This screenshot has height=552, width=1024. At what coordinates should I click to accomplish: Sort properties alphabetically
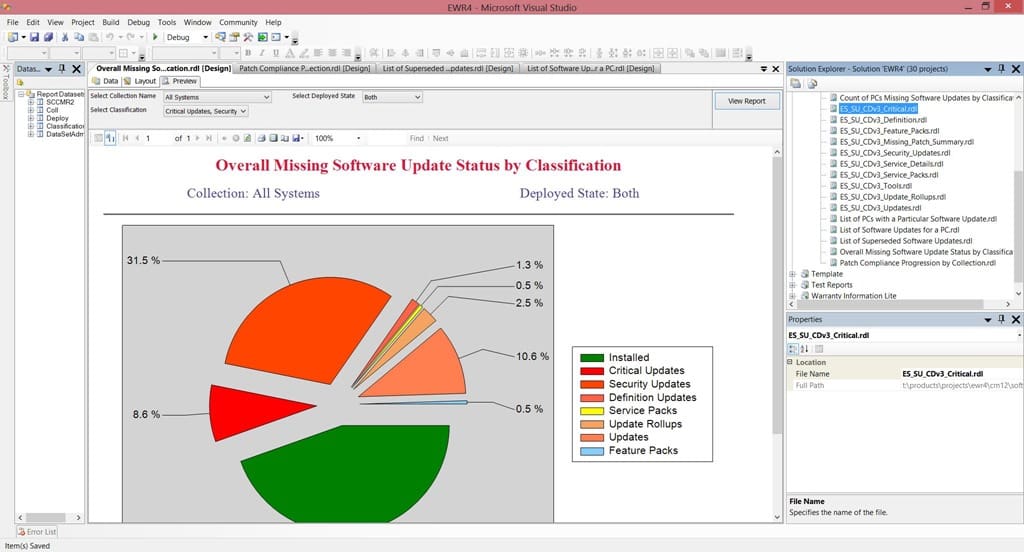tap(805, 349)
